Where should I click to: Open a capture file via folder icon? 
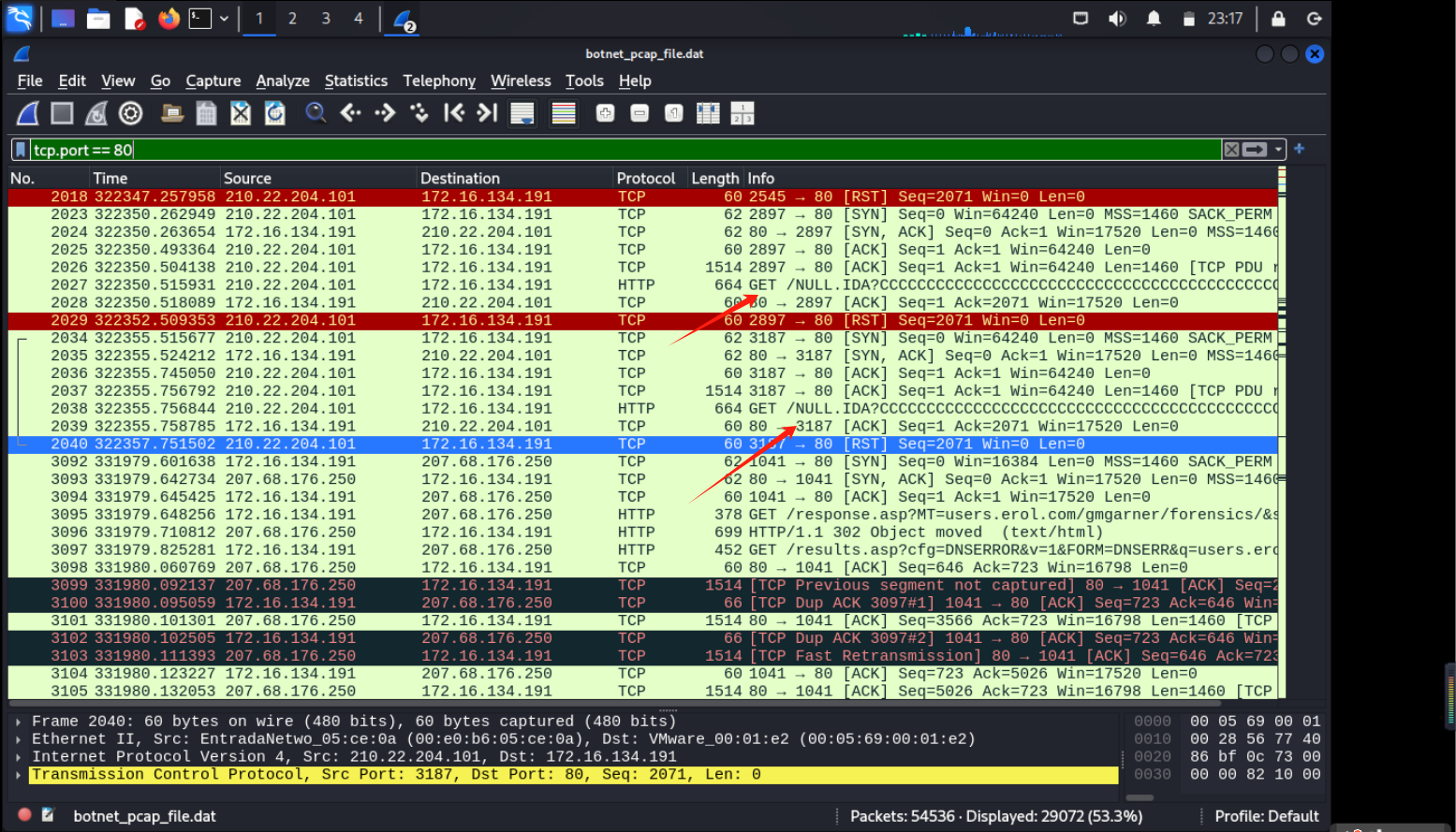(x=172, y=113)
